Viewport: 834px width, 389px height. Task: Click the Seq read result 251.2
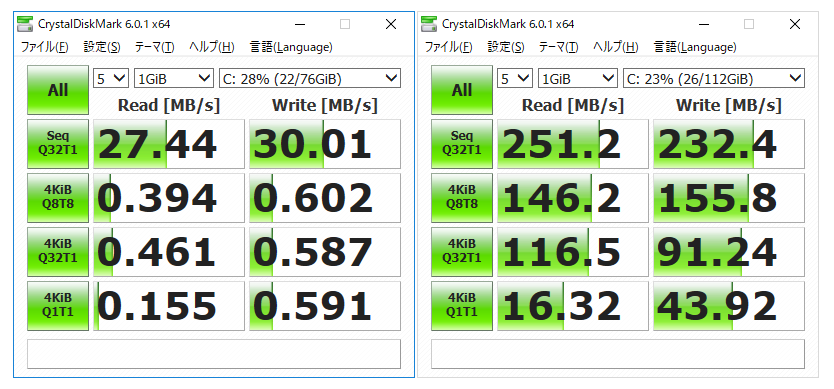pos(573,144)
